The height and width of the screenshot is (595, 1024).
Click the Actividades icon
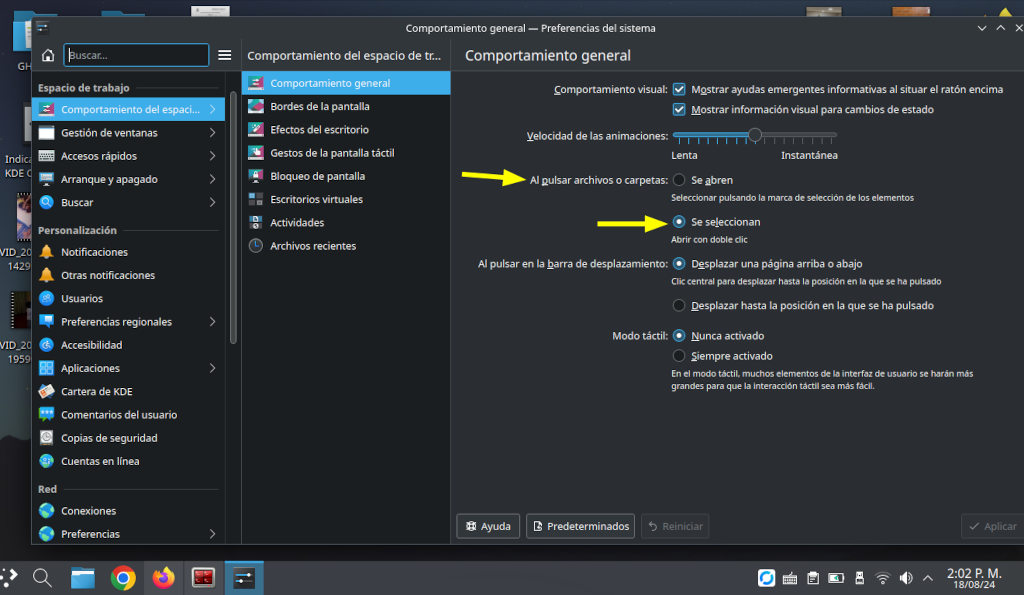(x=256, y=223)
